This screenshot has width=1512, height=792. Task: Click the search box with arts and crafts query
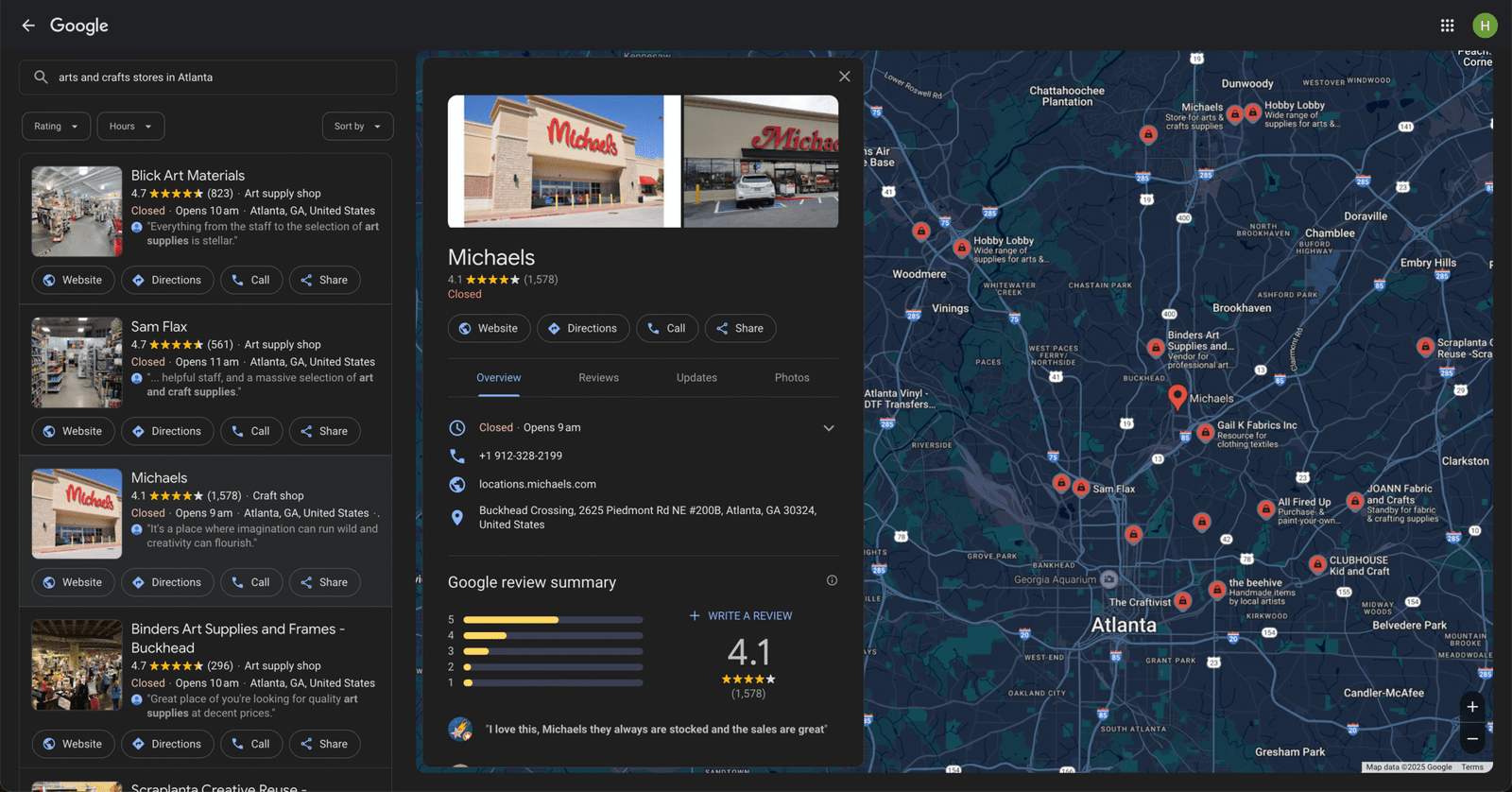coord(208,77)
